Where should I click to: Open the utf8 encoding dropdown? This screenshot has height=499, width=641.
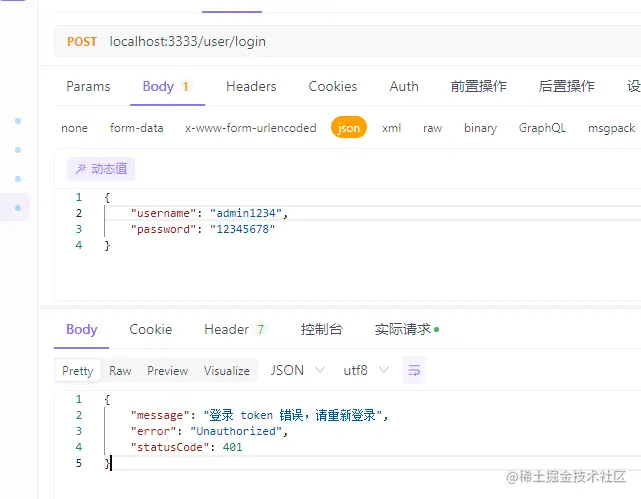(x=366, y=370)
